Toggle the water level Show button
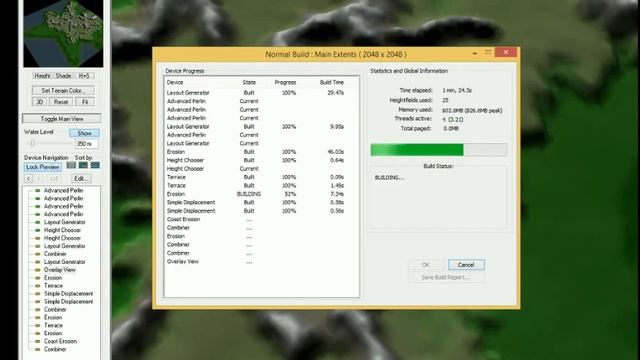Viewport: 640px width, 360px height. tap(84, 133)
